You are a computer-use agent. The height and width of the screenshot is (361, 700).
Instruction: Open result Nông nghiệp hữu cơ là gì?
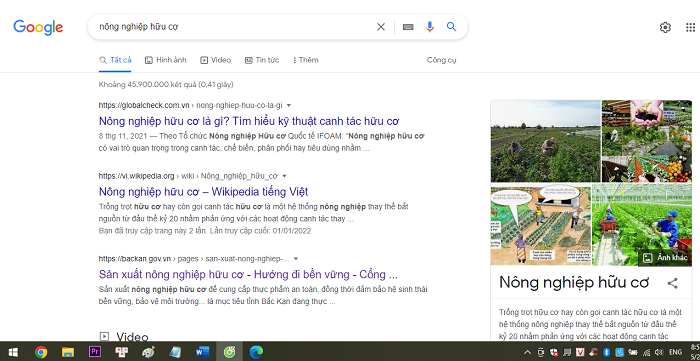249,121
